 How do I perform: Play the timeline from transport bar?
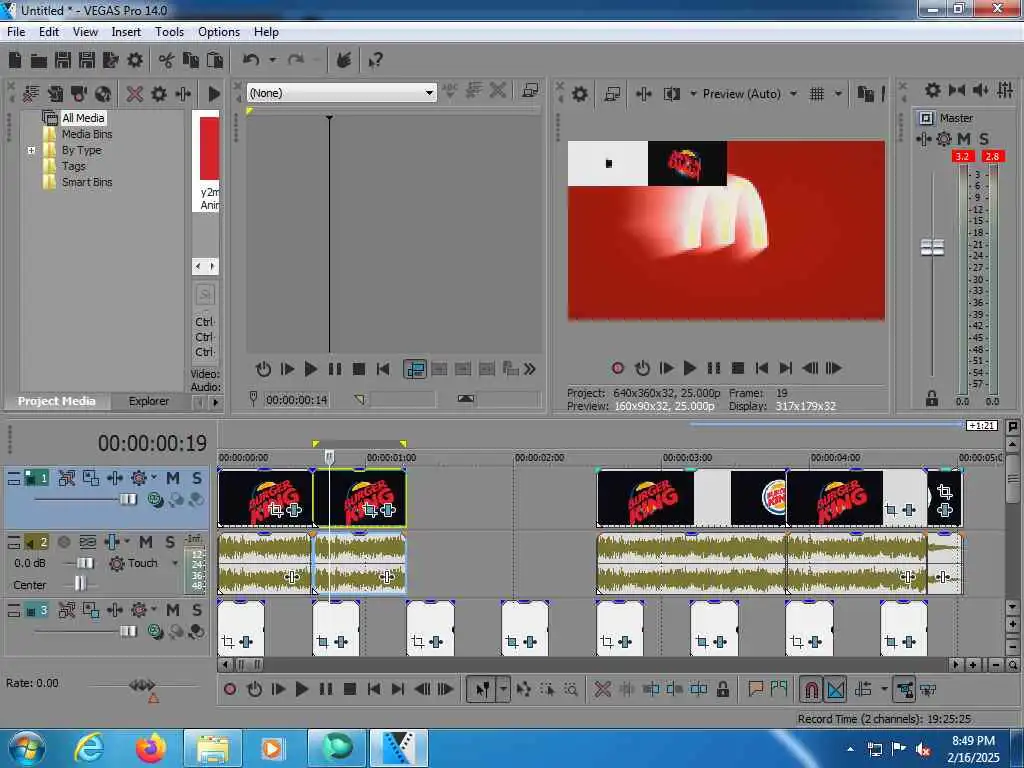pos(302,689)
